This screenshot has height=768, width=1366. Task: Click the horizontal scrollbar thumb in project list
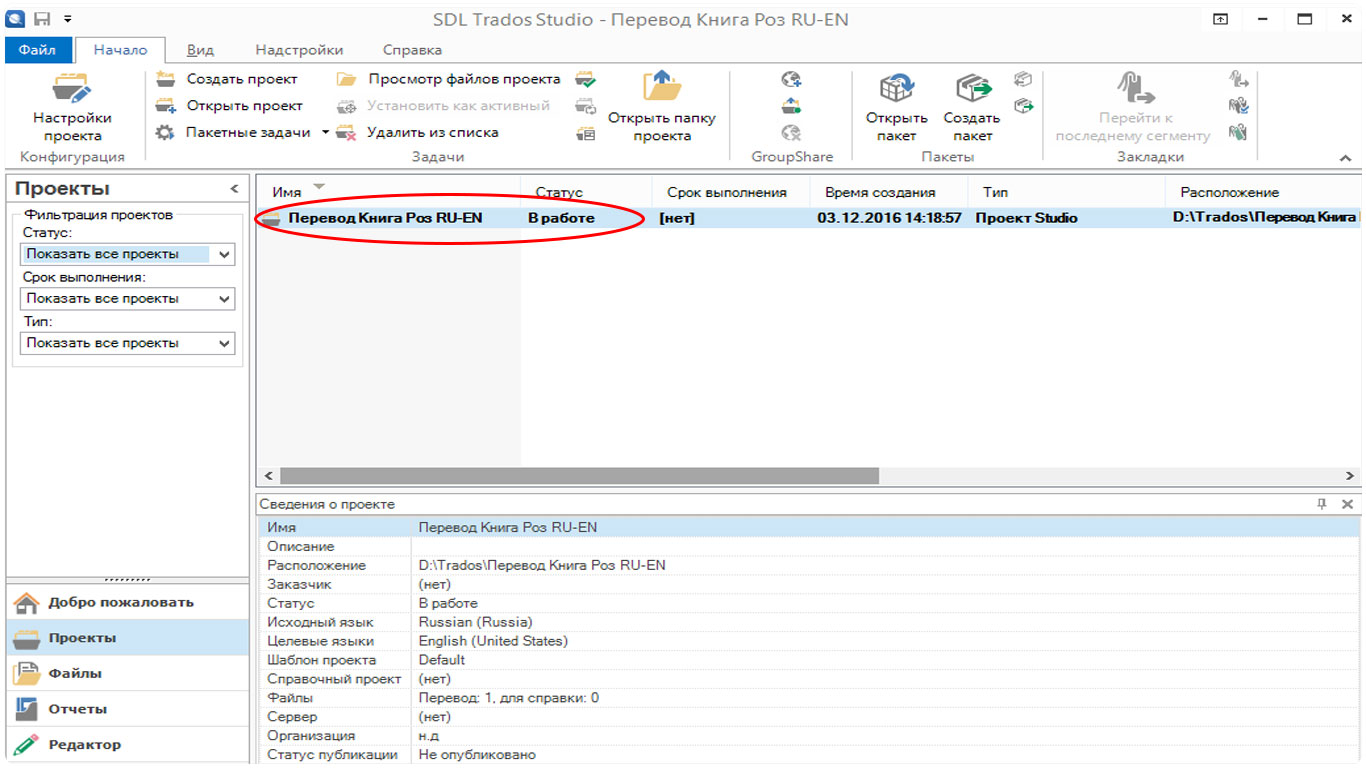pos(578,476)
